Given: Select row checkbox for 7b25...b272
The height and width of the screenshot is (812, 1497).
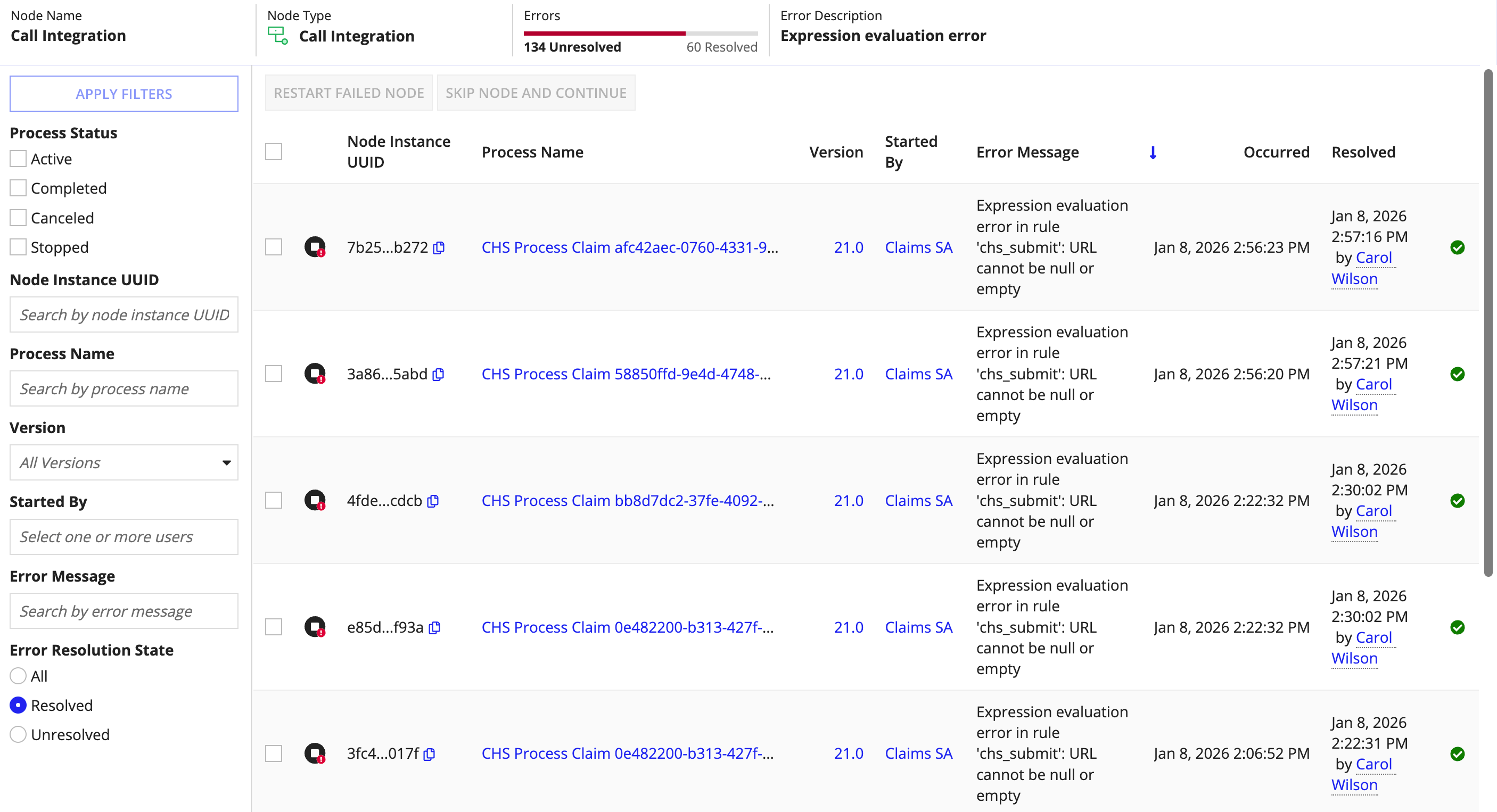Looking at the screenshot, I should (274, 247).
